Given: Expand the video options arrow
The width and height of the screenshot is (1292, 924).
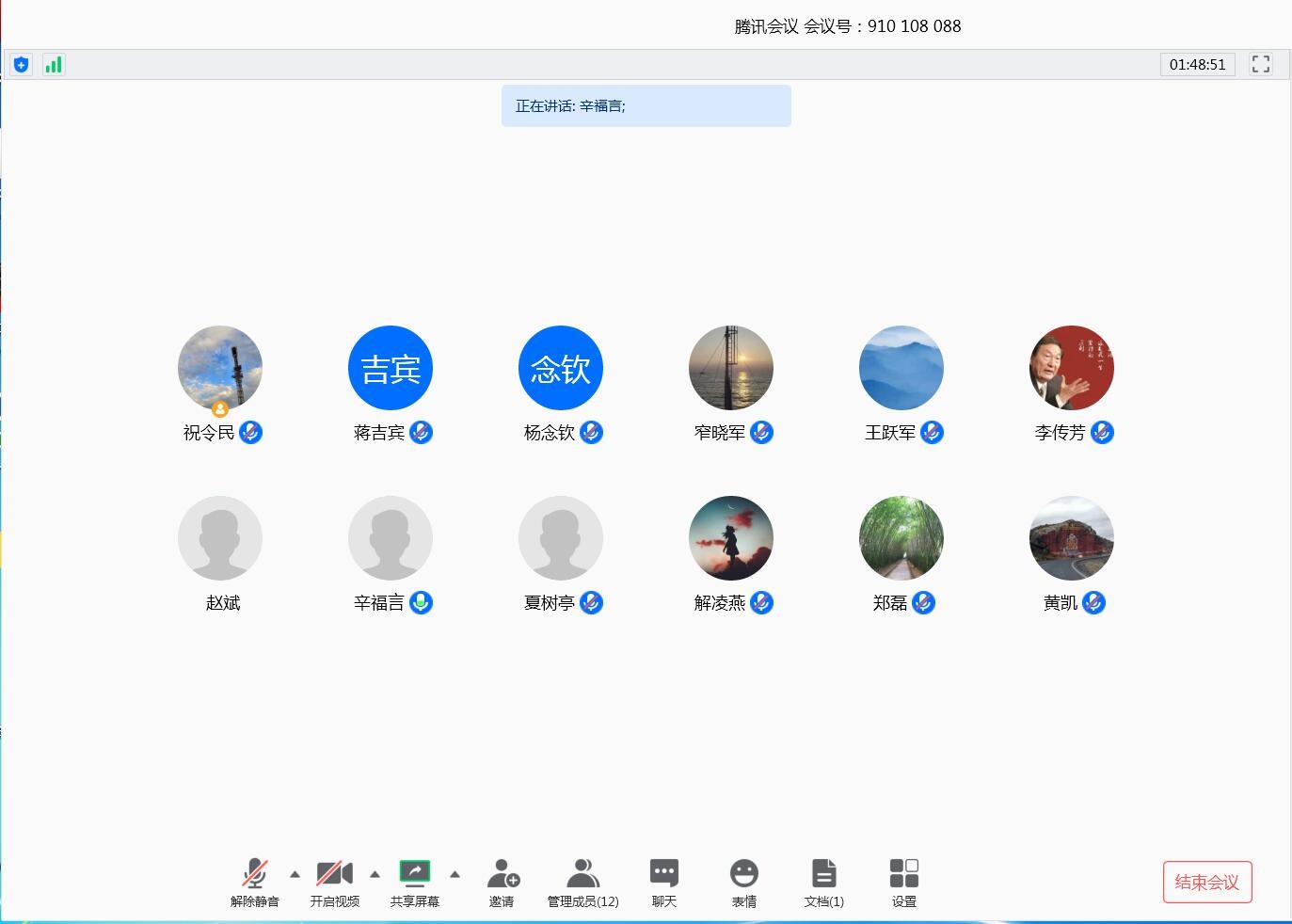Looking at the screenshot, I should (375, 874).
